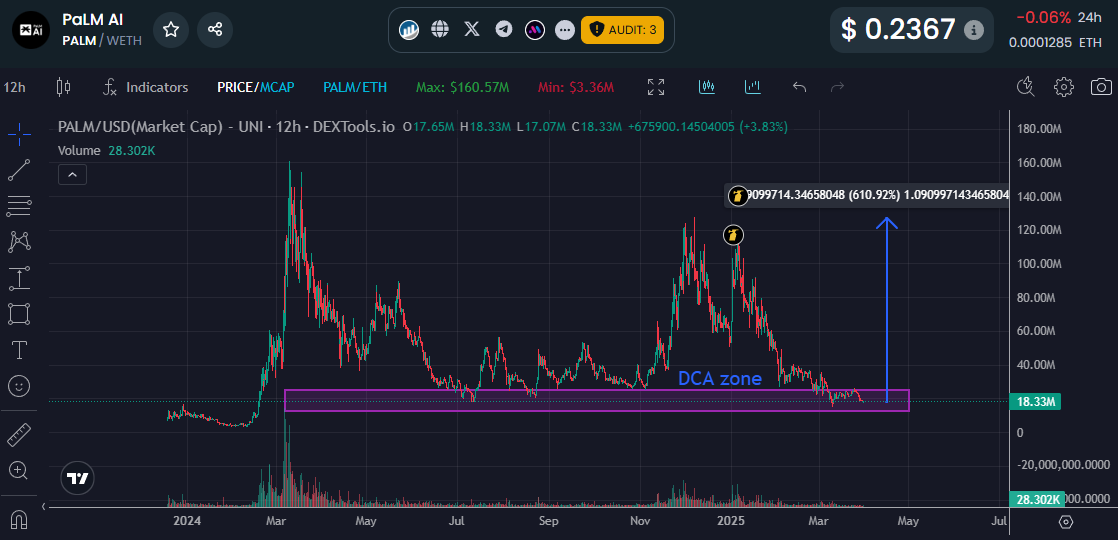Open the Indicators menu

click(145, 87)
